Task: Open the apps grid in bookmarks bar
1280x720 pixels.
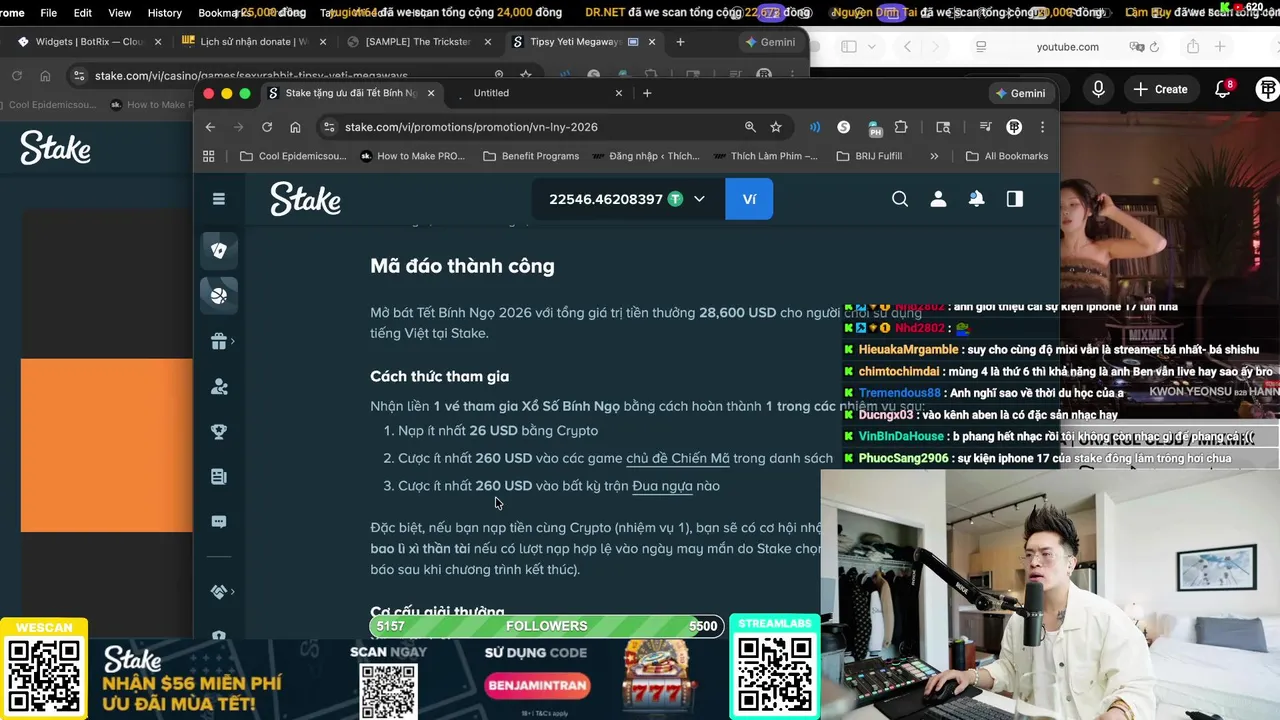Action: (209, 156)
